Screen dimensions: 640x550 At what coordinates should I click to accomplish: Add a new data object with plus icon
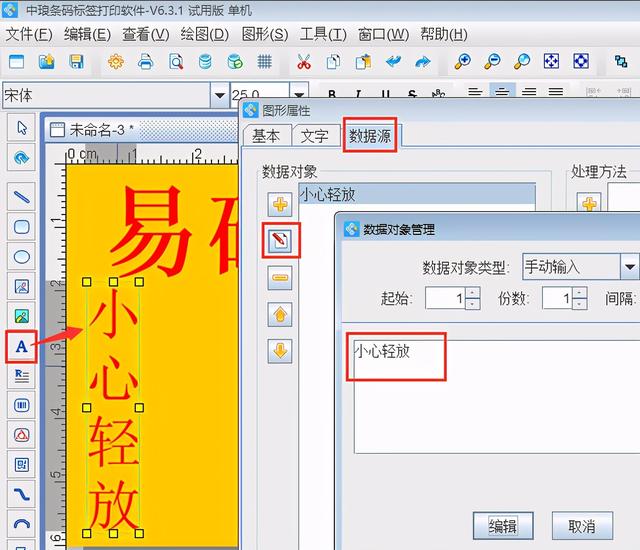click(x=280, y=204)
